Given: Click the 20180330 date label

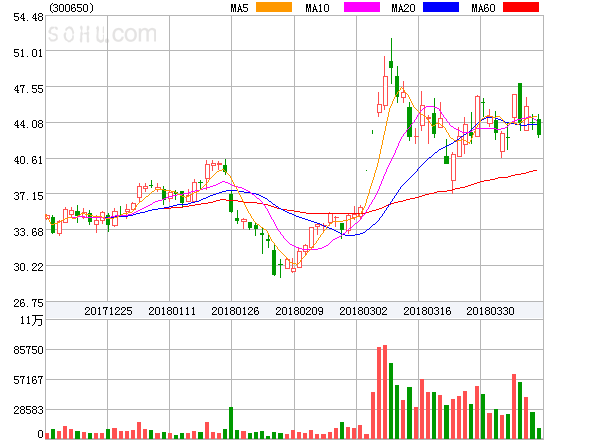Looking at the screenshot, I should (490, 311).
